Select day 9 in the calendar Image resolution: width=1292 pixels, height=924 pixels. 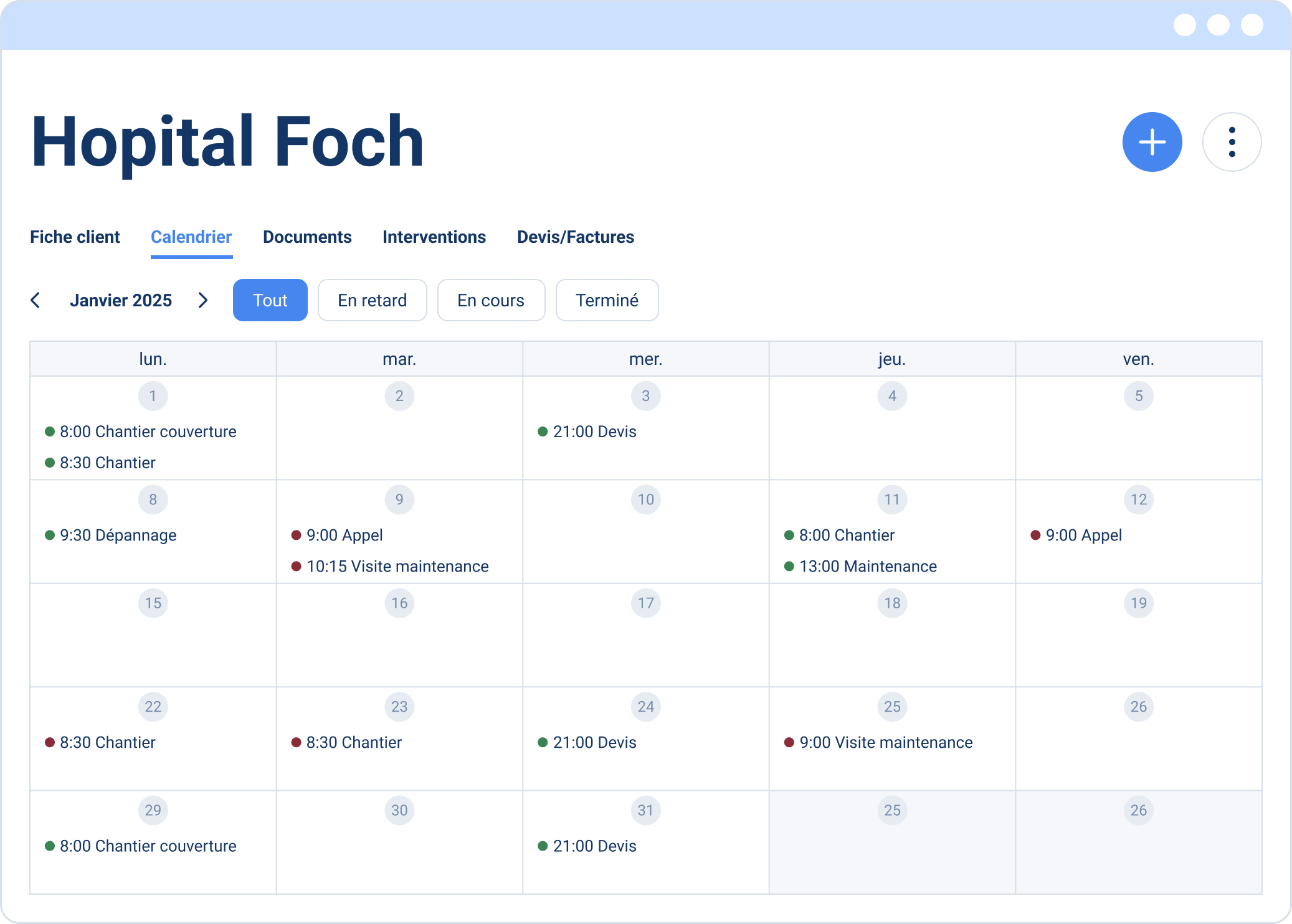399,499
